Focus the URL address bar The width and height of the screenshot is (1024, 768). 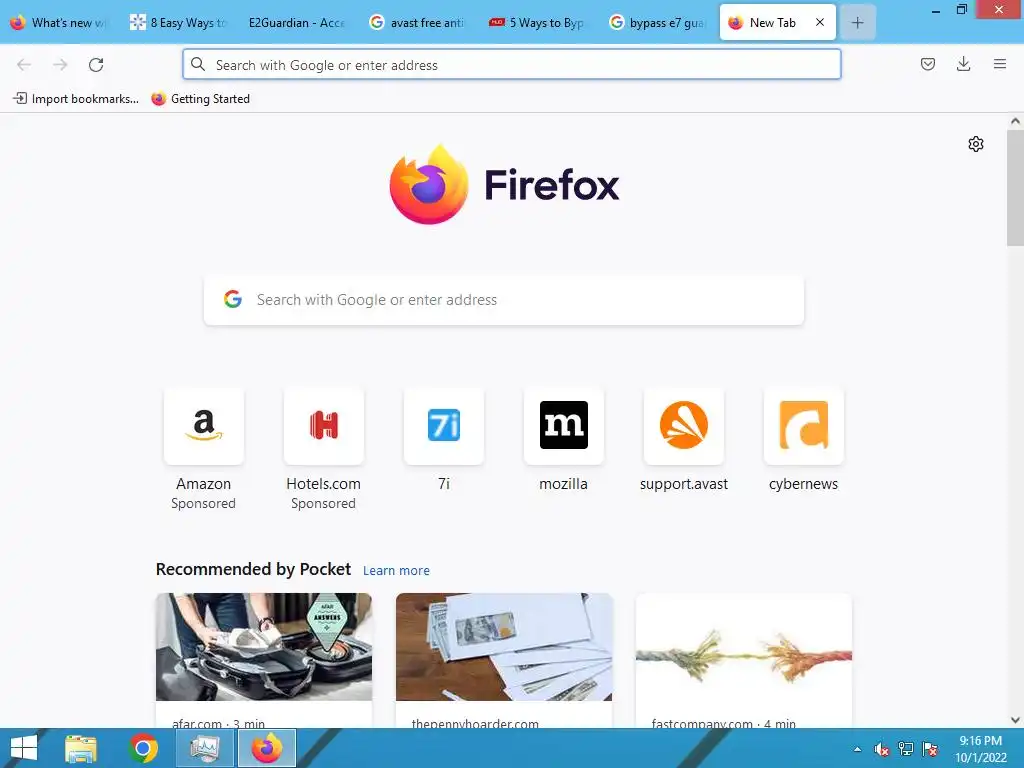click(511, 65)
